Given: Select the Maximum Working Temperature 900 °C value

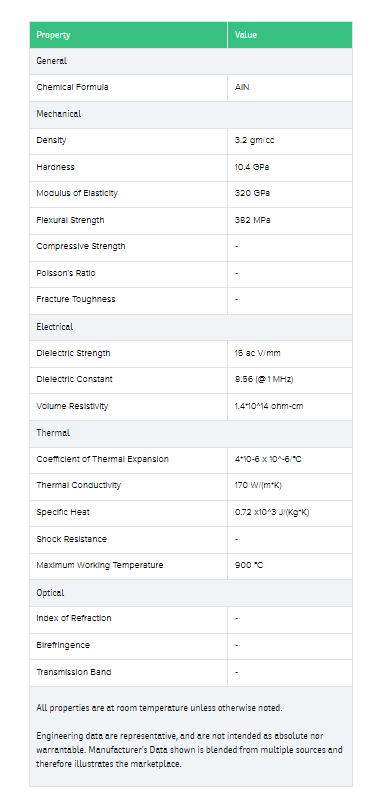Looking at the screenshot, I should coord(248,565).
